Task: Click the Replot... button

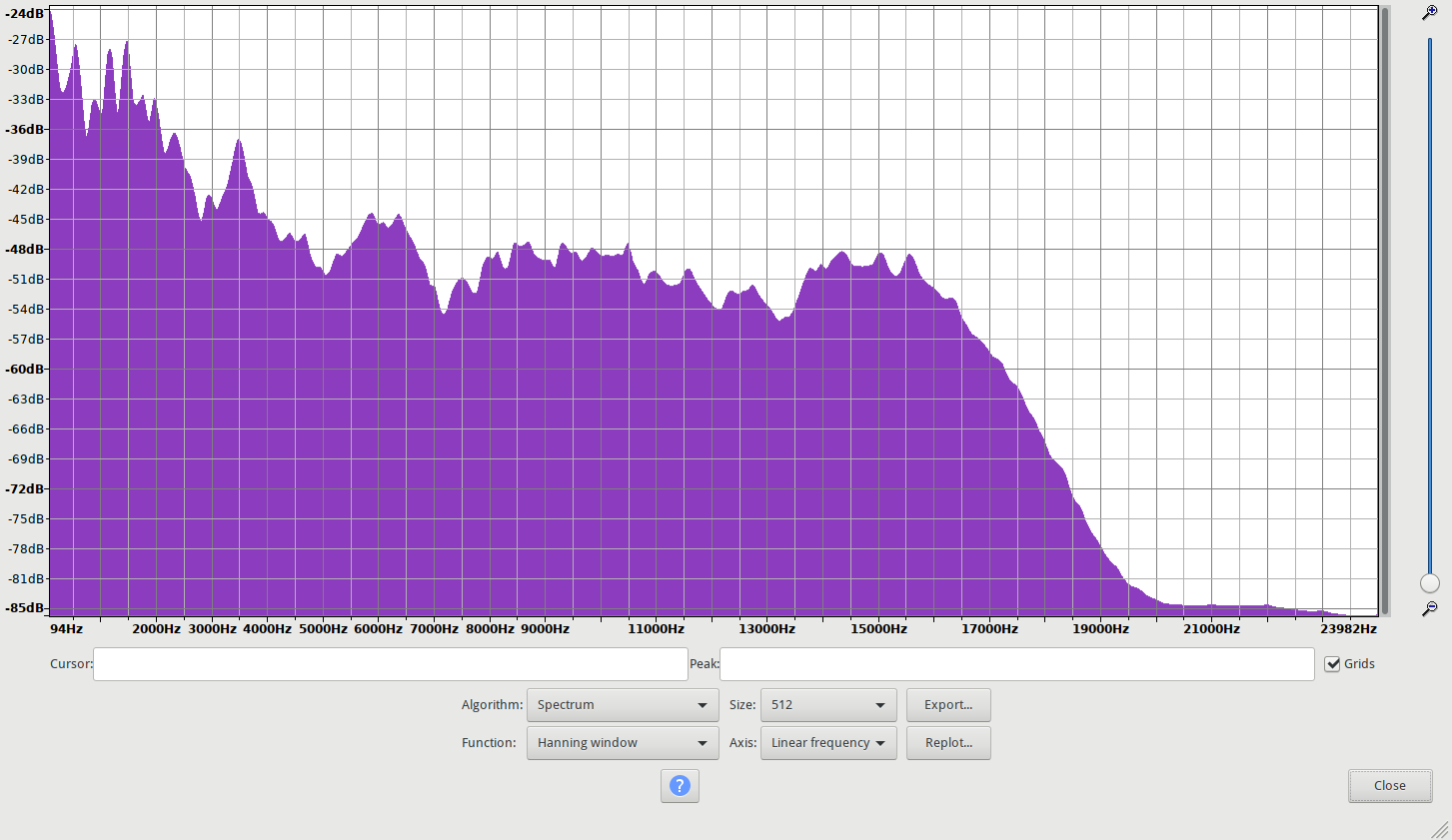Action: click(x=948, y=743)
